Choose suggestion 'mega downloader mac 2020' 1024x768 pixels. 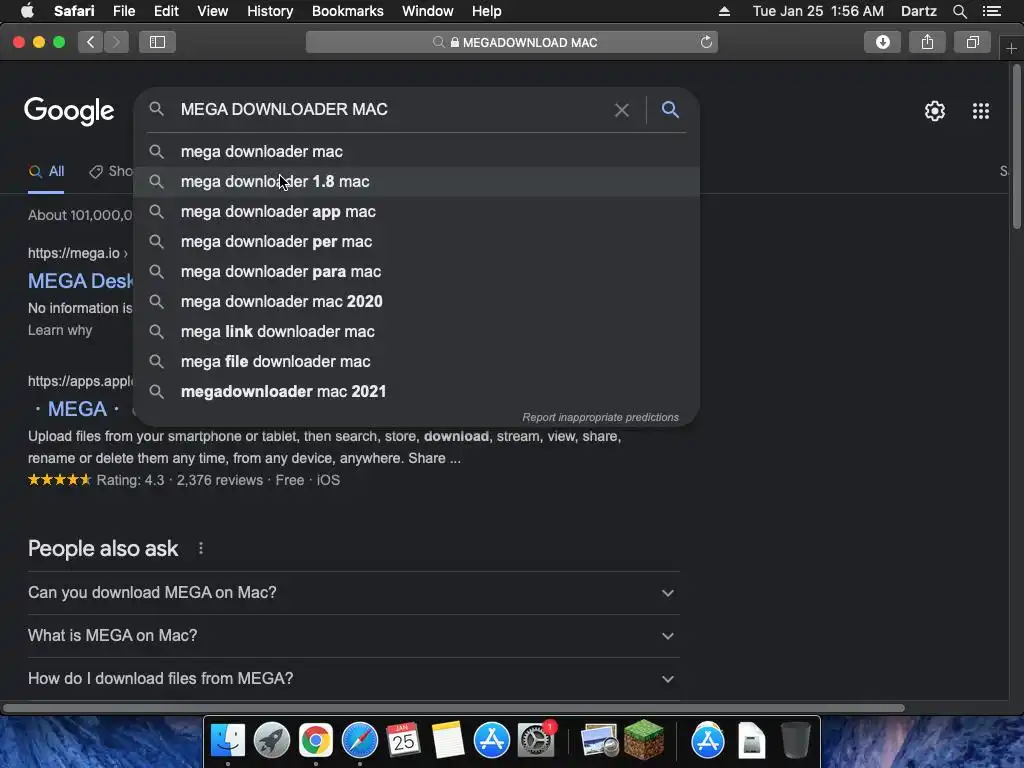(x=416, y=302)
